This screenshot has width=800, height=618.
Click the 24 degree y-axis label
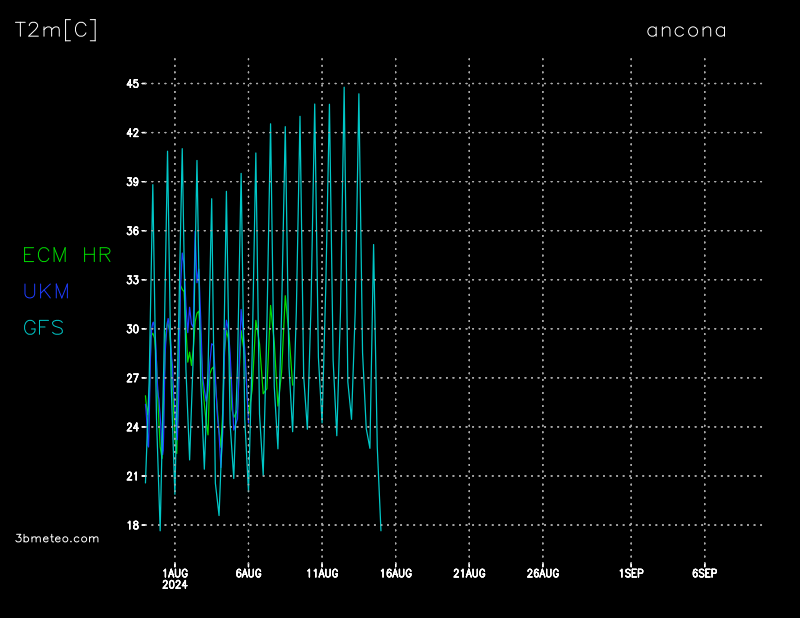[x=131, y=427]
